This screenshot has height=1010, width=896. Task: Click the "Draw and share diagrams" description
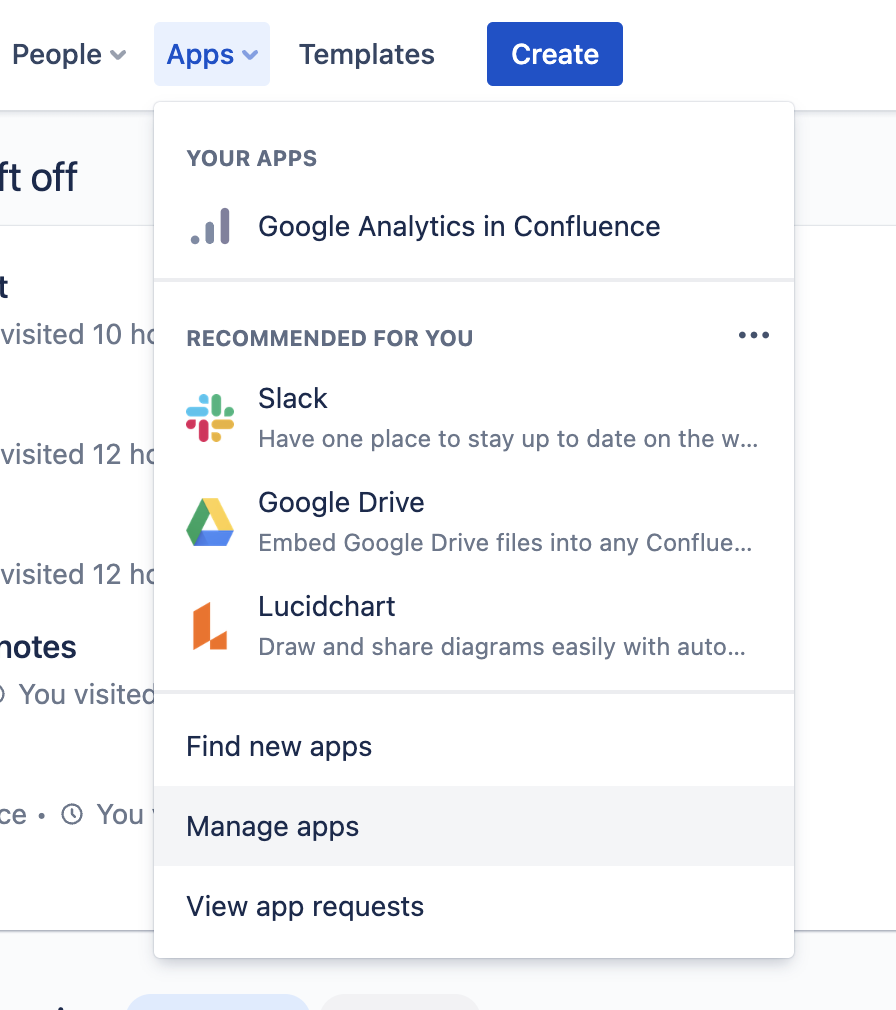click(x=501, y=647)
